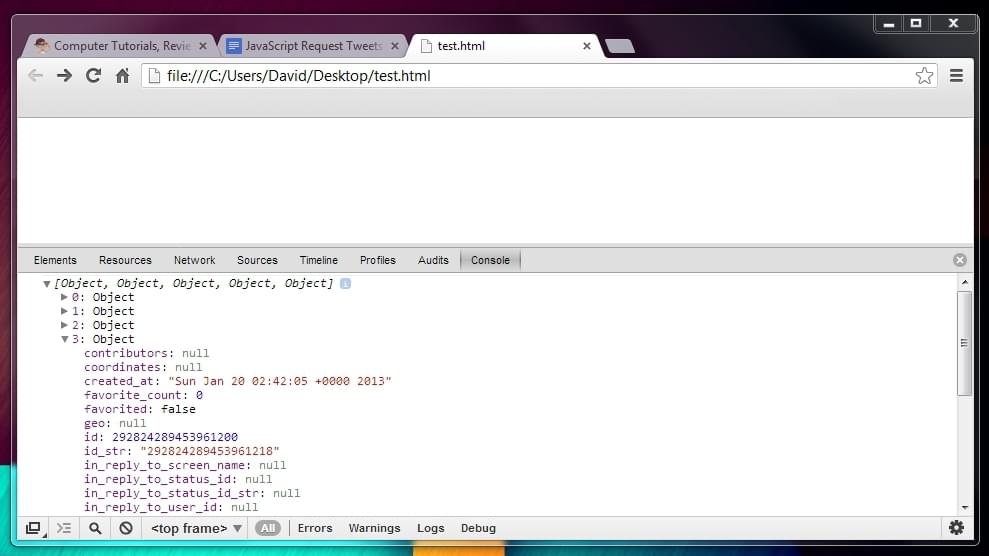Switch to the Resources panel
This screenshot has height=556, width=989.
click(x=125, y=260)
